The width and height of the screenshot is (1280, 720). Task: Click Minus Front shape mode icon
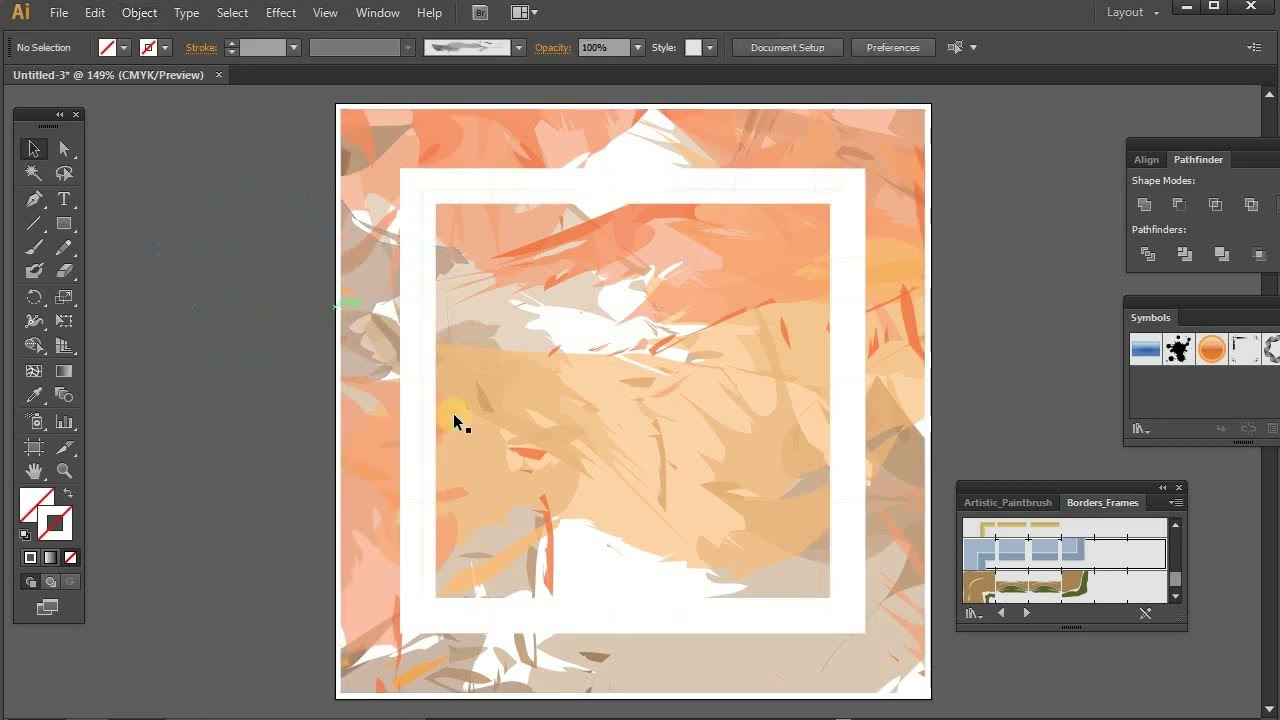(x=1179, y=204)
